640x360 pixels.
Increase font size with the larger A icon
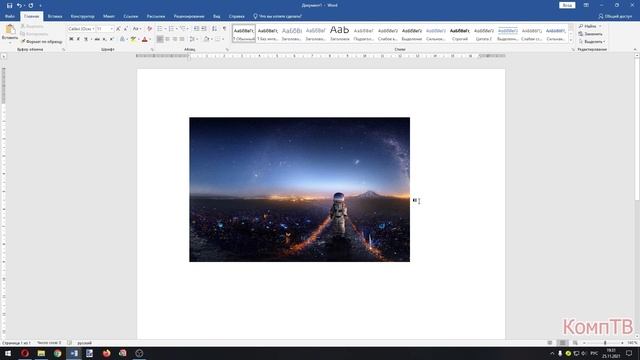coord(118,29)
